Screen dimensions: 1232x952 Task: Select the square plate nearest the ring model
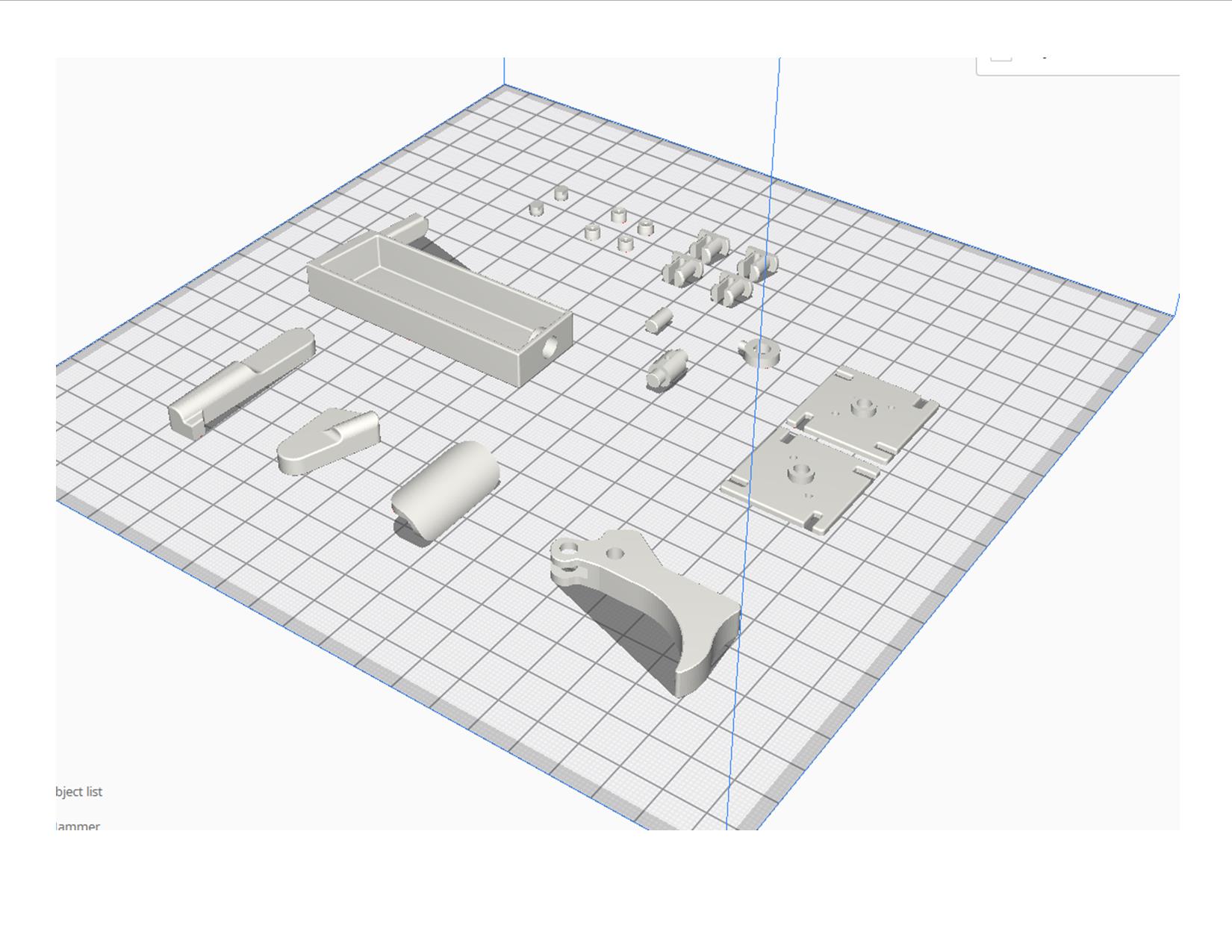pyautogui.click(x=862, y=413)
